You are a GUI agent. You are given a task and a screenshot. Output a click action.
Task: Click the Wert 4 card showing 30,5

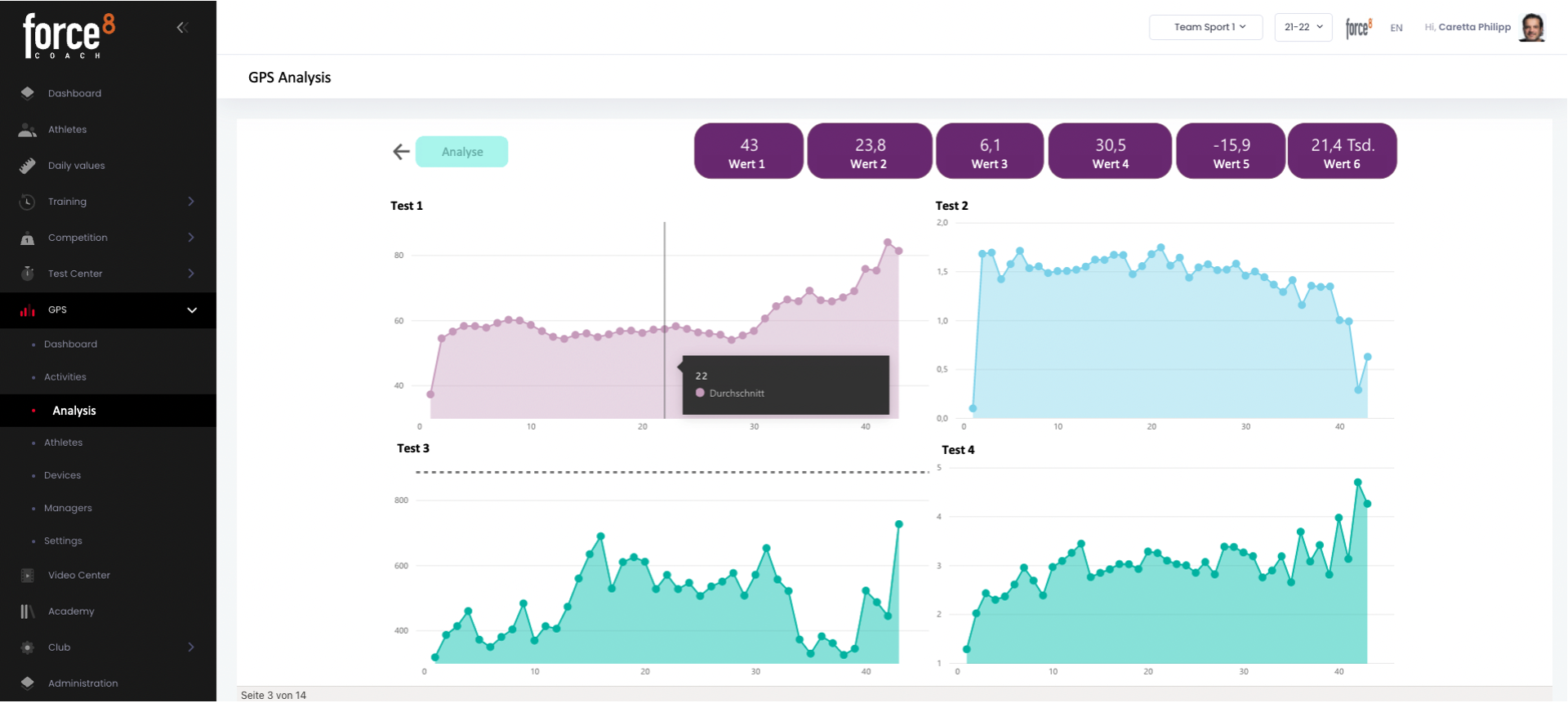coord(1111,151)
